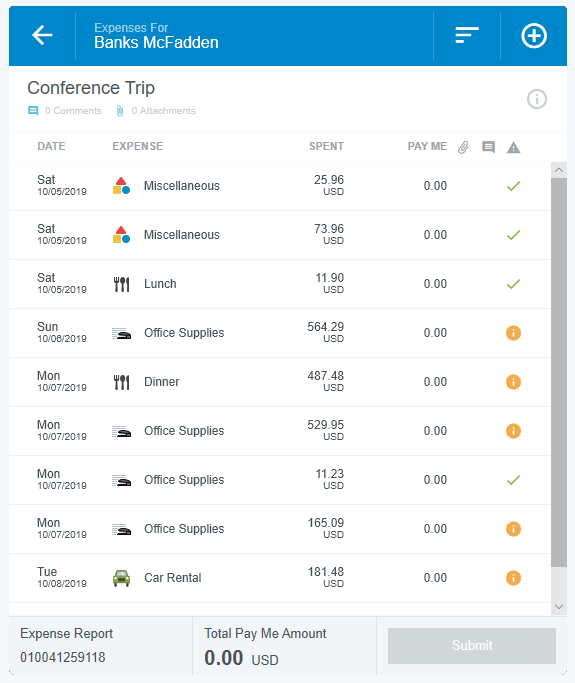575x683 pixels.
Task: Click the scrollbar up arrow
Action: [x=559, y=170]
